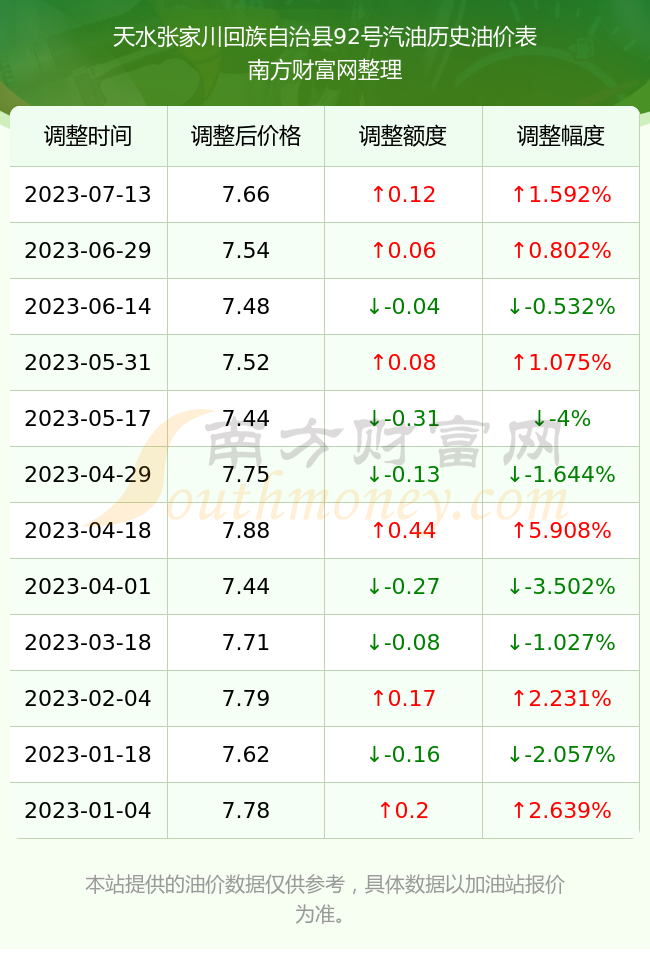Select the 2023-05-17 date cell
Viewport: 650px width, 980px height.
(x=88, y=419)
